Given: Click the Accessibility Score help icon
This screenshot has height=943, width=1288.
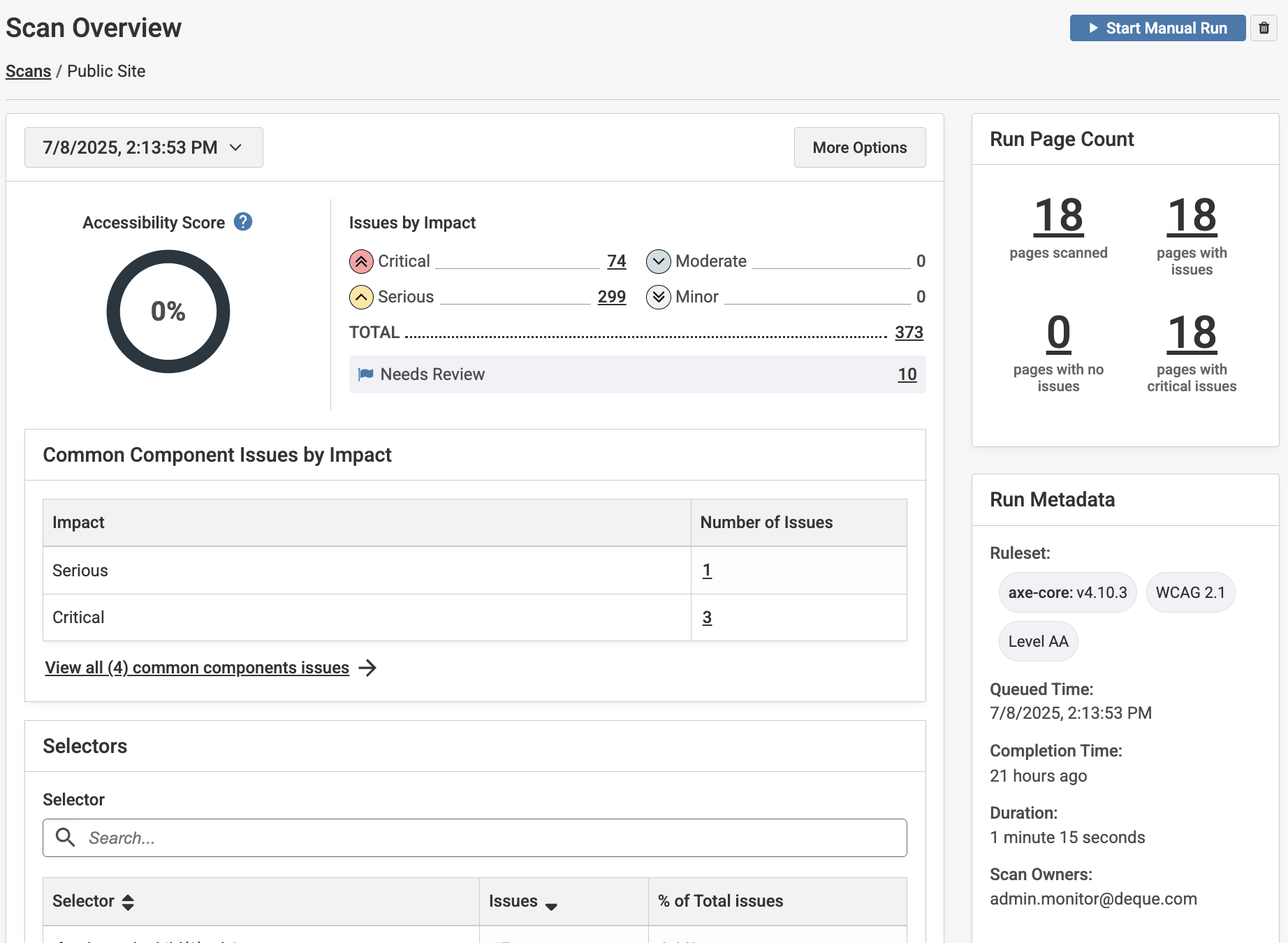Looking at the screenshot, I should point(242,221).
